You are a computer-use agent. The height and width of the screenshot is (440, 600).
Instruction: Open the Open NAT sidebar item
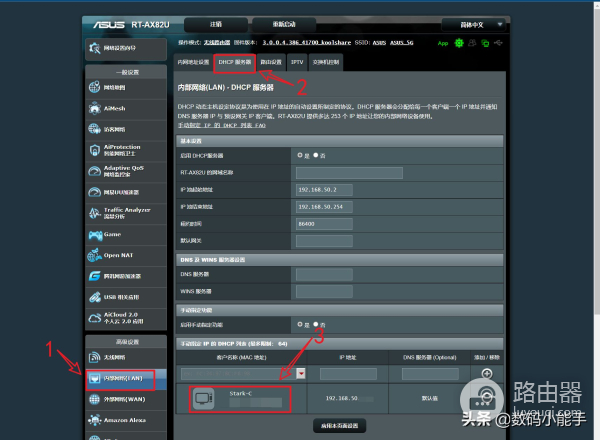(x=126, y=255)
